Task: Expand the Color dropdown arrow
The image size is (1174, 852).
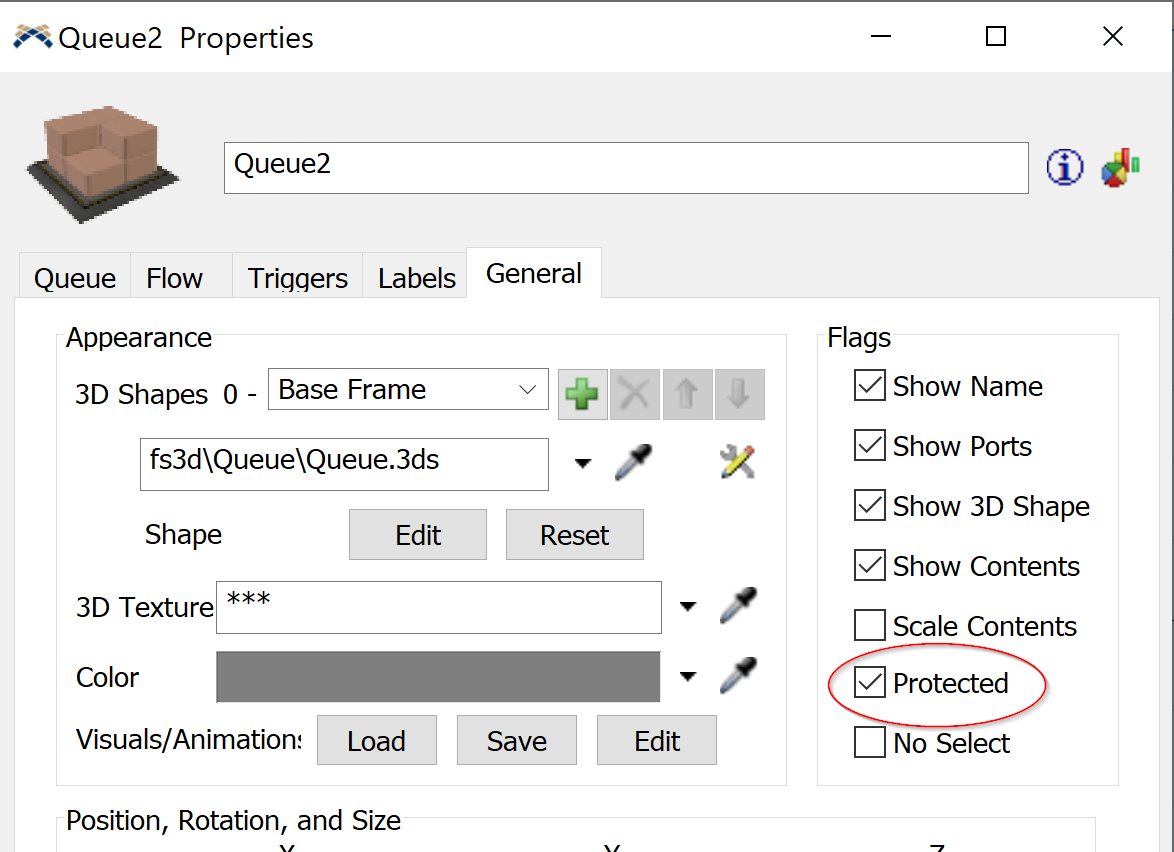Action: coord(688,677)
